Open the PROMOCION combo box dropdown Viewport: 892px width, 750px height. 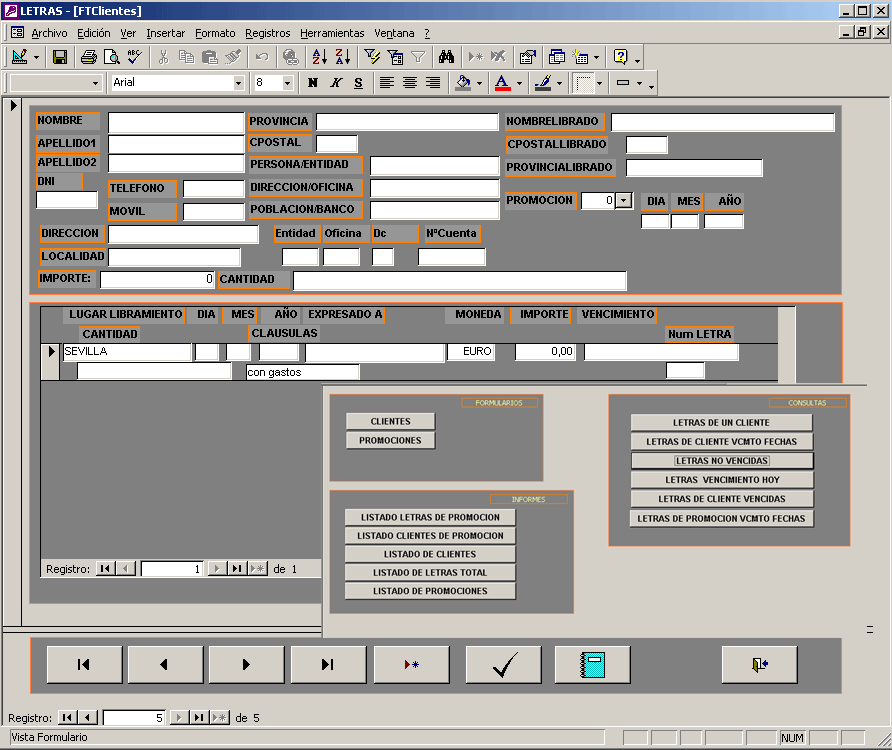click(x=624, y=200)
